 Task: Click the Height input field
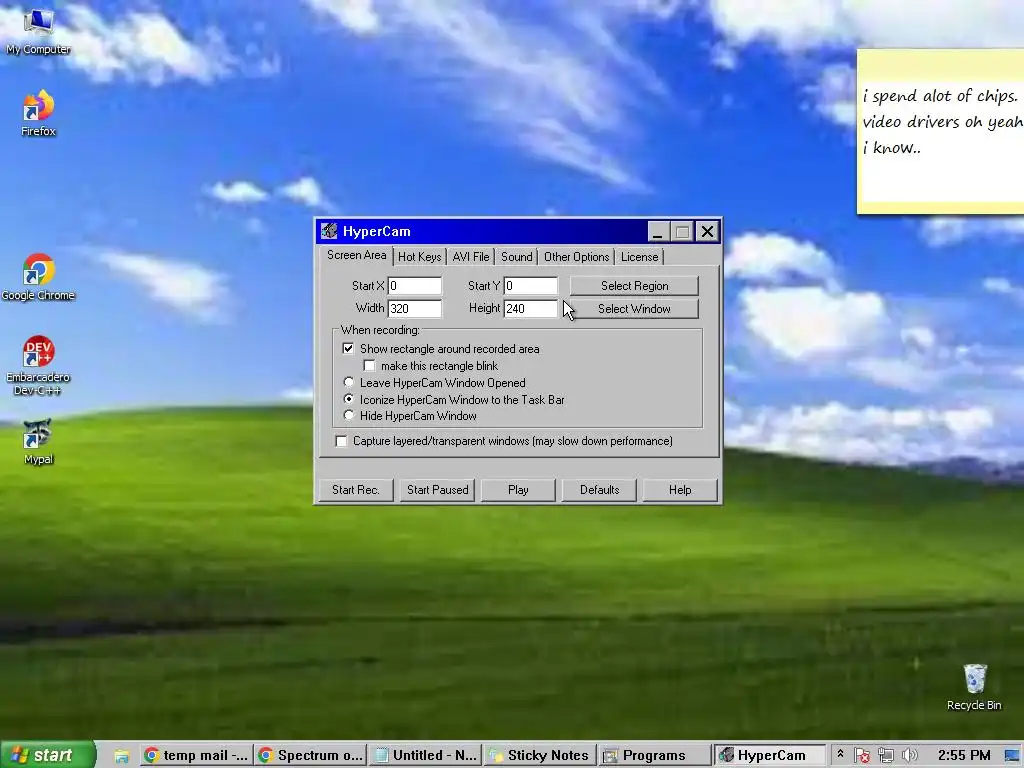pyautogui.click(x=531, y=309)
